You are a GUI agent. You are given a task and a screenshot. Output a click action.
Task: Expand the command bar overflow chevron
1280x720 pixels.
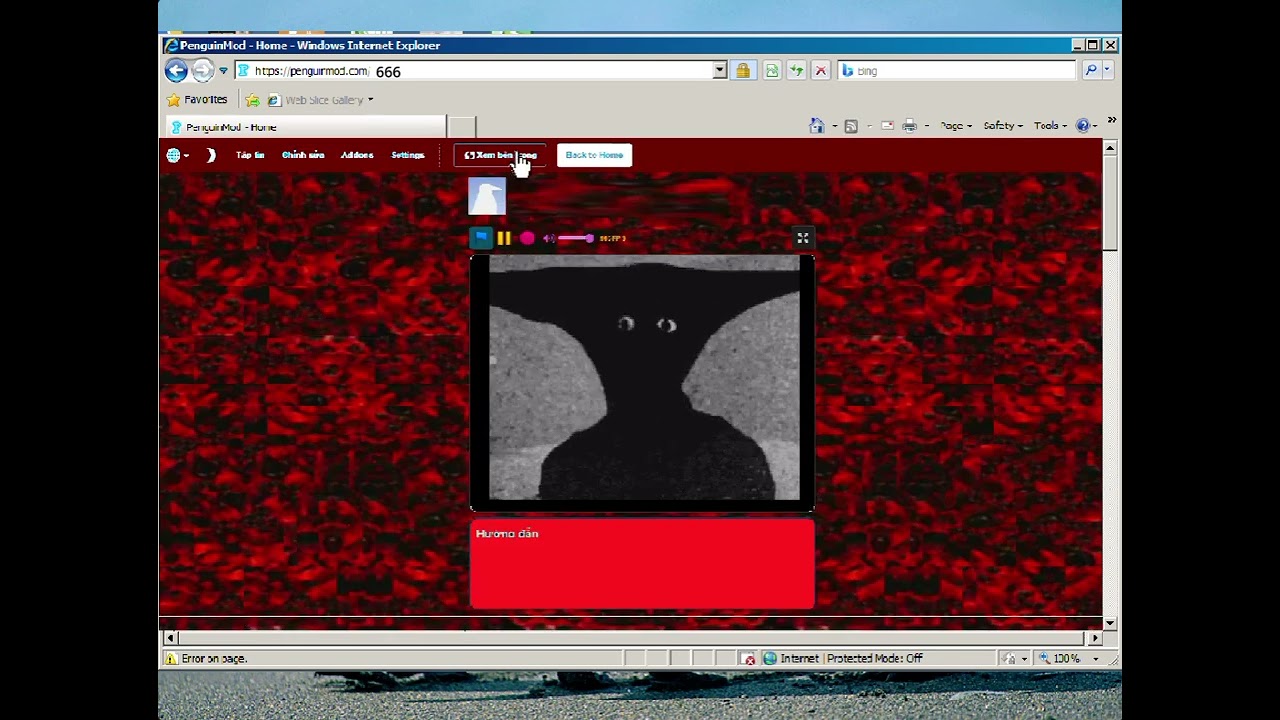pos(1111,120)
